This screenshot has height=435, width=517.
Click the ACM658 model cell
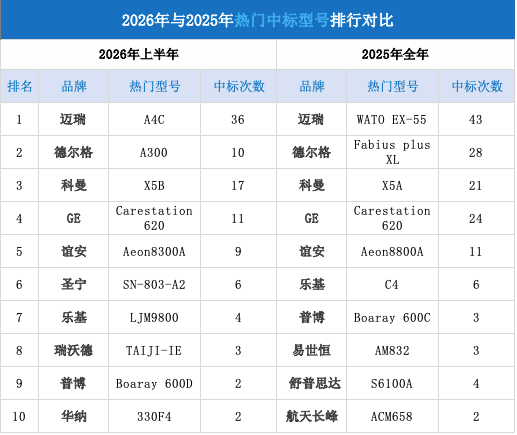[392, 416]
